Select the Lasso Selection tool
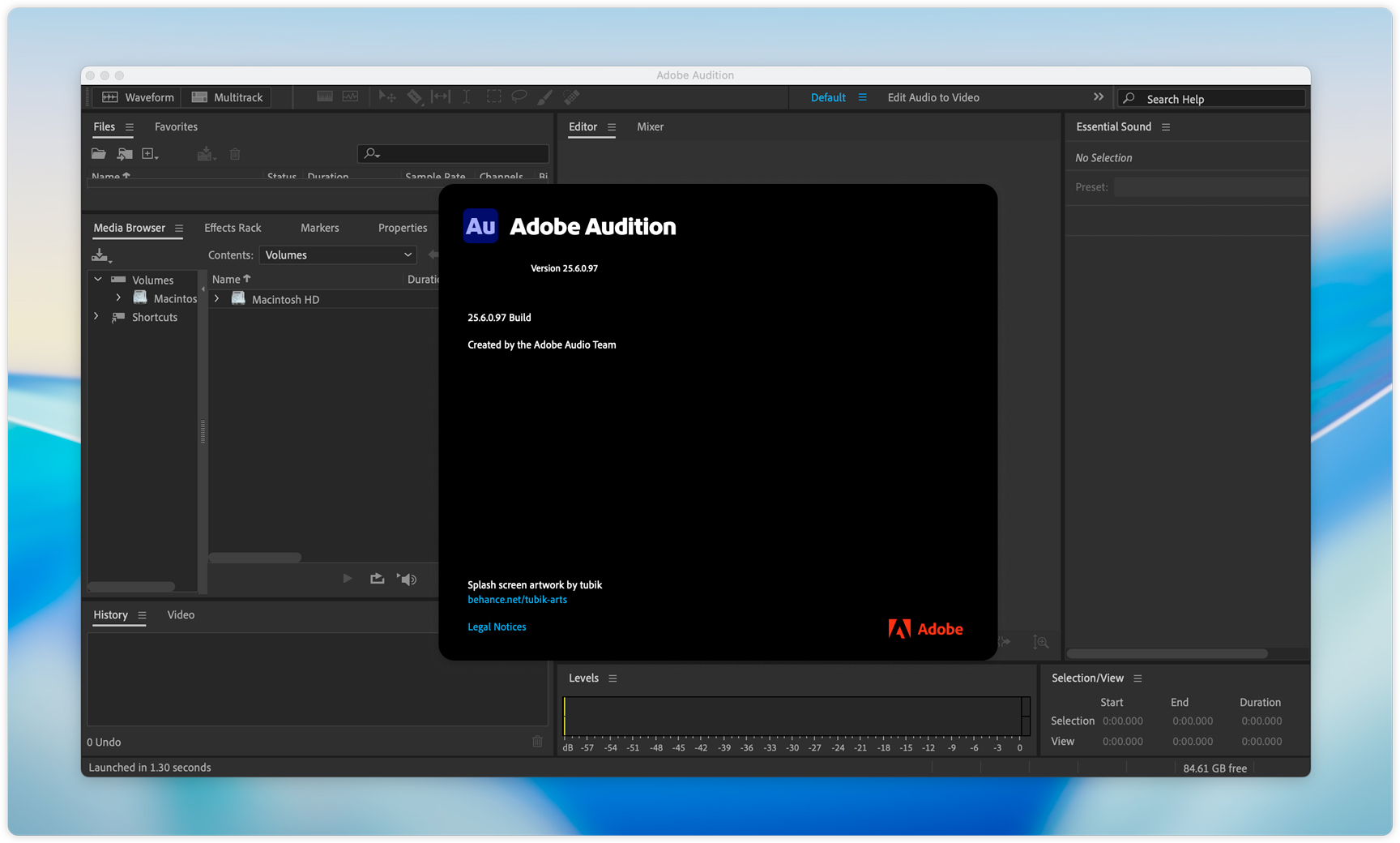The height and width of the screenshot is (843, 1400). click(519, 97)
